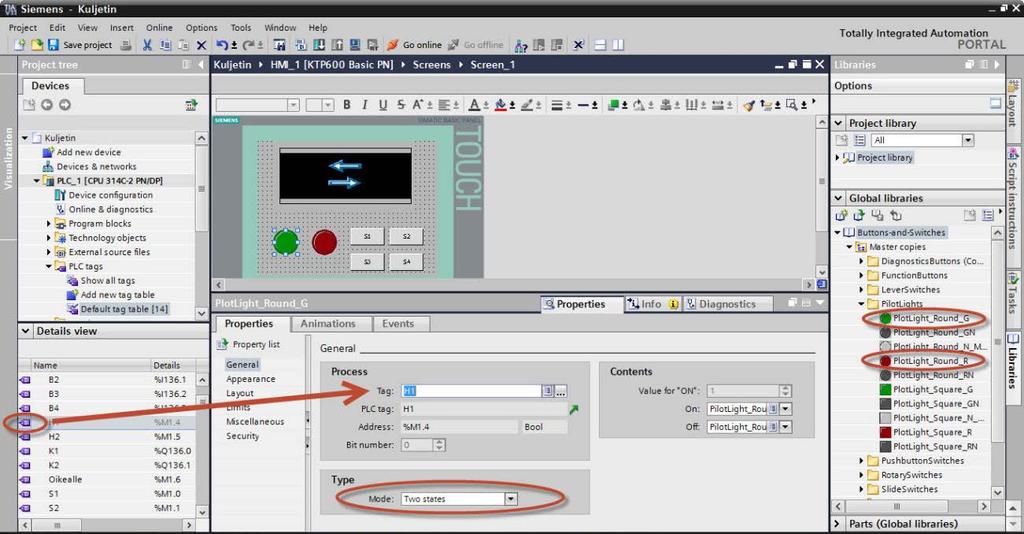Viewport: 1024px width, 534px height.
Task: Select the green pilot light on screen
Action: tap(285, 242)
